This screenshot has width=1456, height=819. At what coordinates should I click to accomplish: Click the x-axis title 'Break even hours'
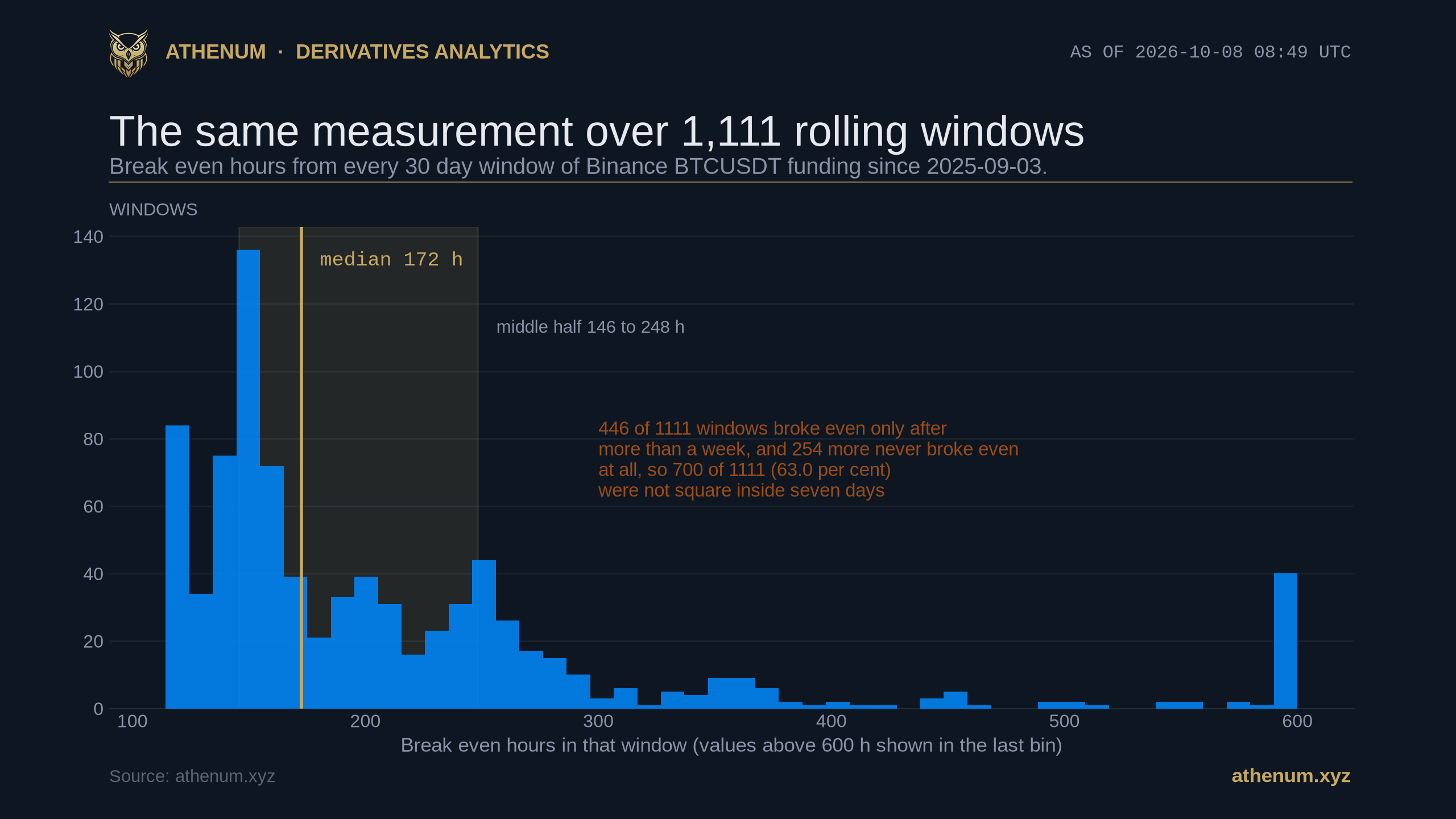tap(731, 745)
